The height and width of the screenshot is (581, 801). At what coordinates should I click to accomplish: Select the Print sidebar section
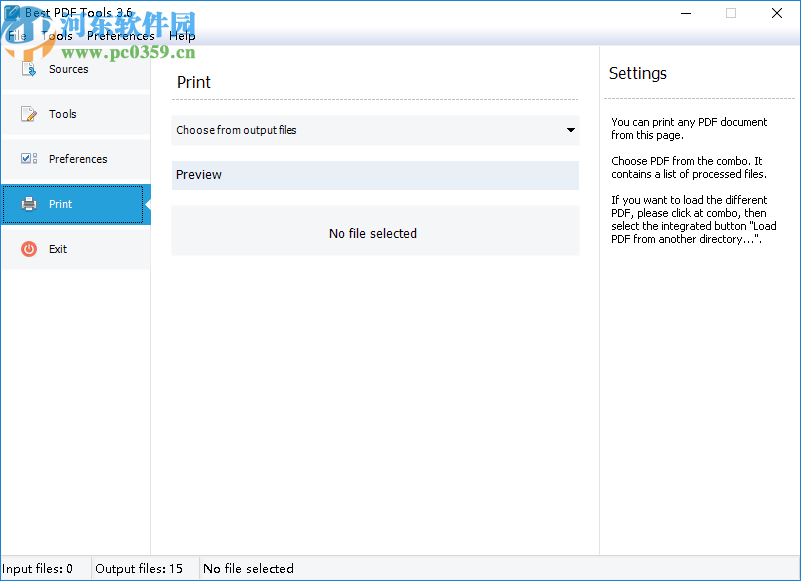pos(76,204)
